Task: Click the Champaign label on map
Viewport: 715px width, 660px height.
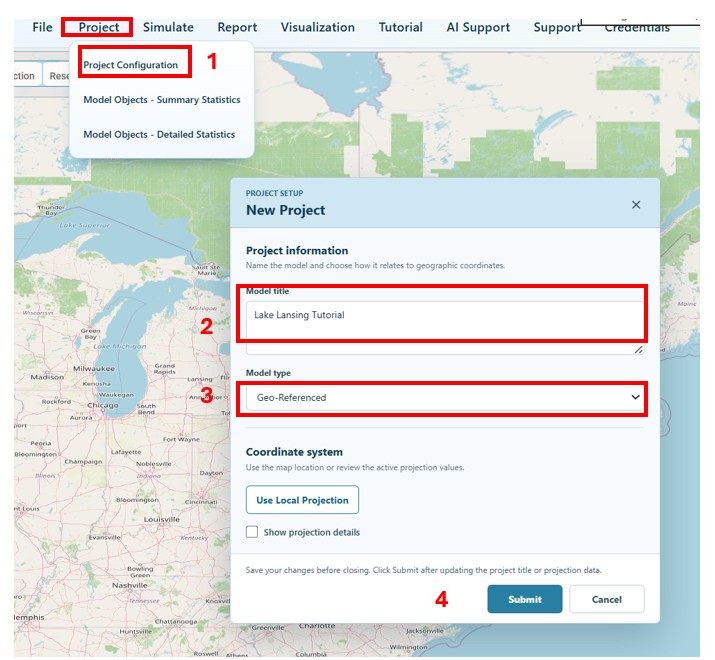Action: pyautogui.click(x=83, y=462)
